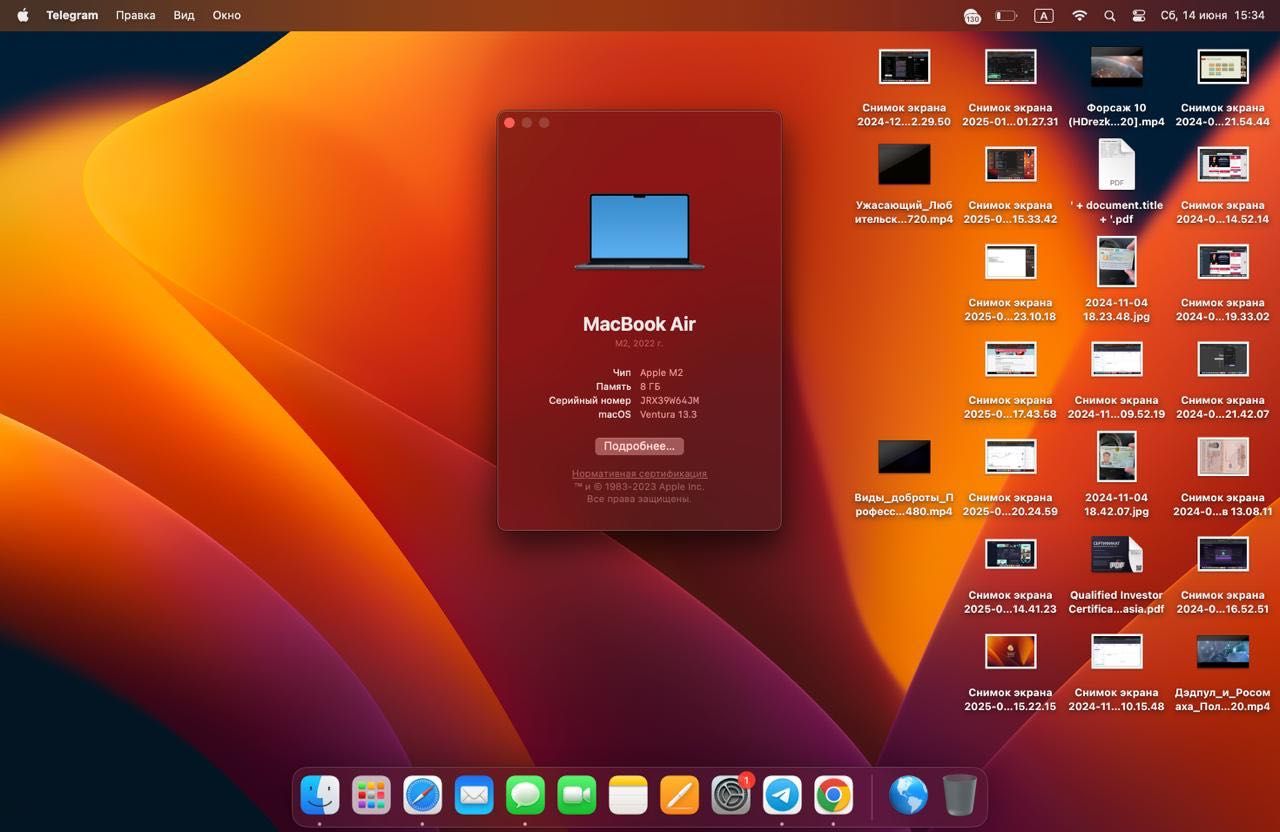
Task: Select screenshot Снимок экрана 2025-0...20.24.59
Action: [1010, 477]
